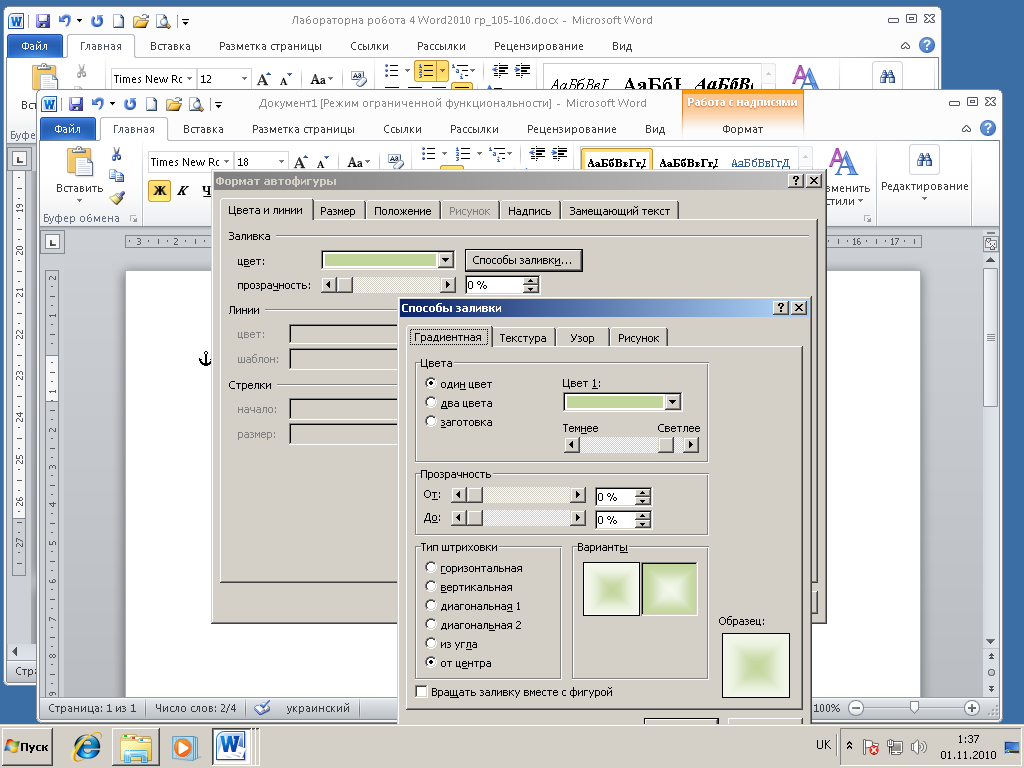
Task: Open font size dropdown in background Word window
Action: [244, 79]
